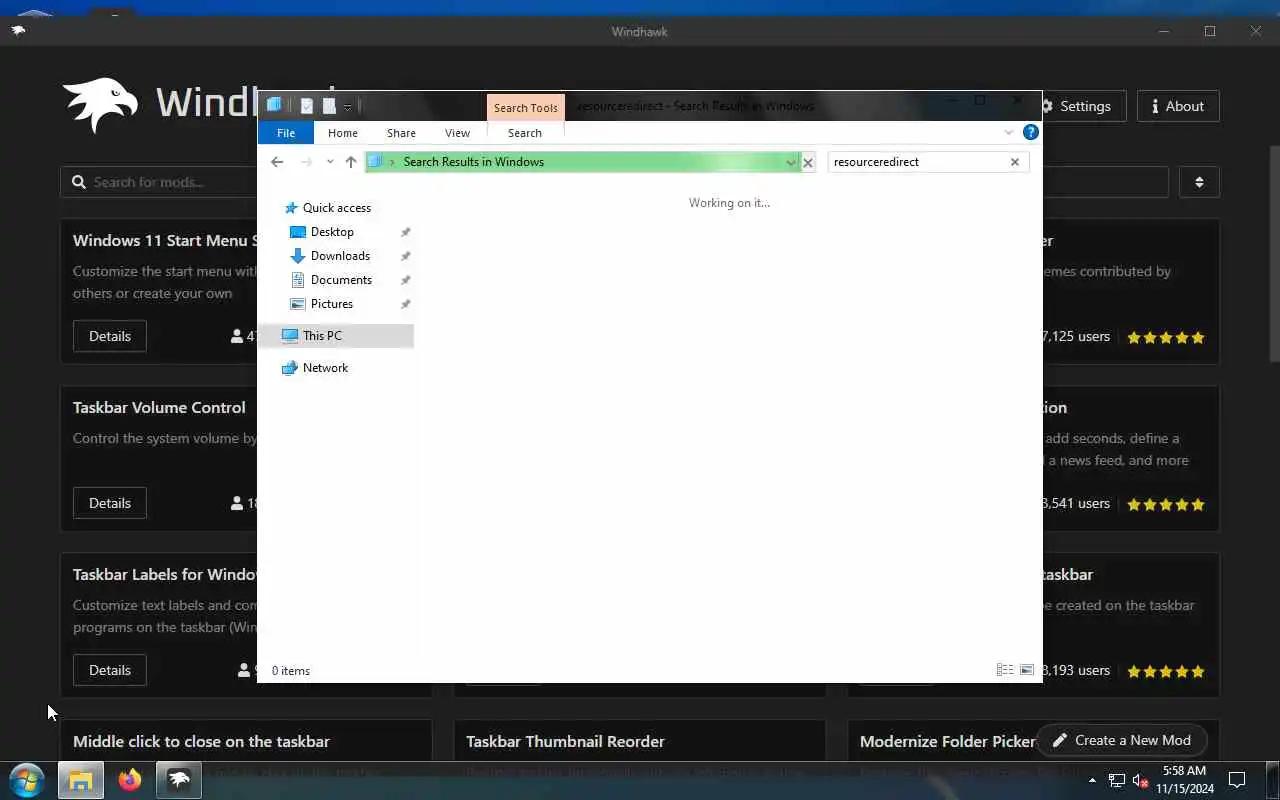
Task: Stop the search loading in address bar
Action: click(x=808, y=162)
